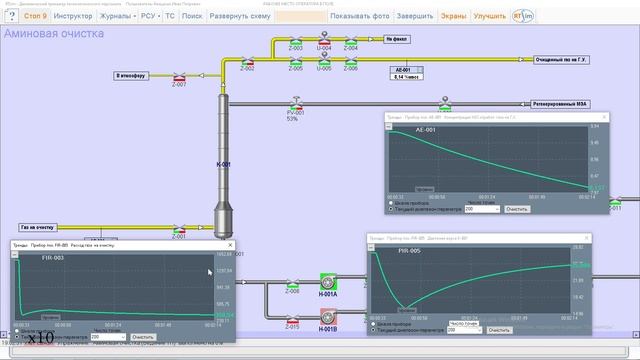Select valve Z-007 on the atmosphere line
Screen dimensions: 640x360
tap(179, 77)
